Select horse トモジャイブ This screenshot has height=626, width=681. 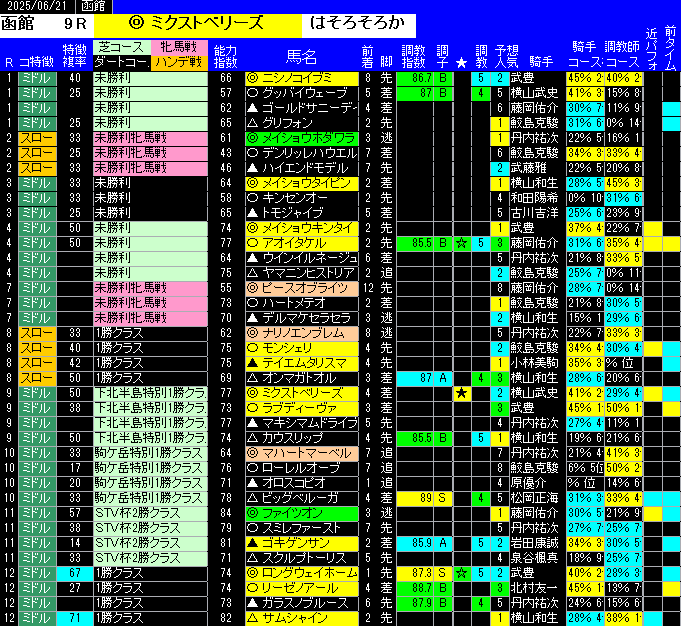pyautogui.click(x=302, y=213)
